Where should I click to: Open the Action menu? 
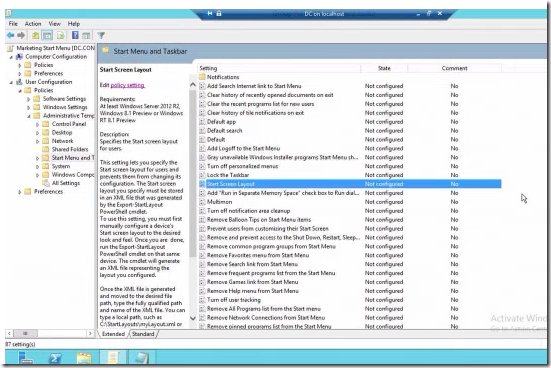coord(33,24)
